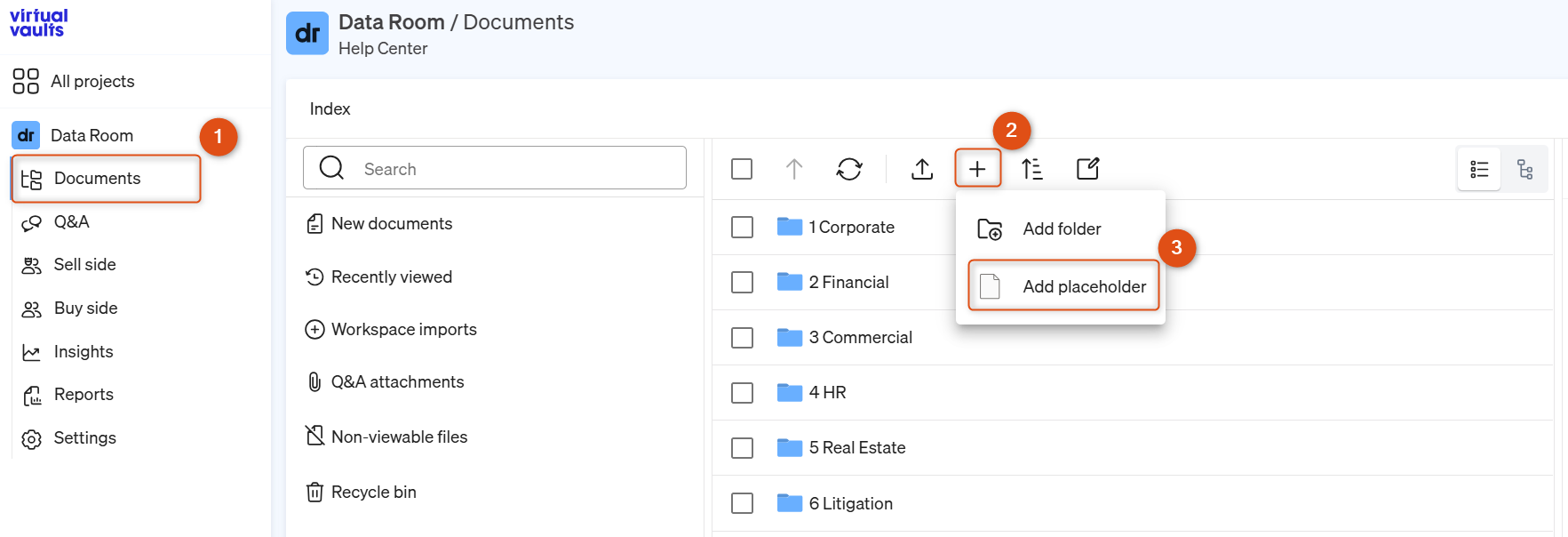Go to Sell side
Image resolution: width=1568 pixels, height=537 pixels.
pyautogui.click(x=84, y=265)
